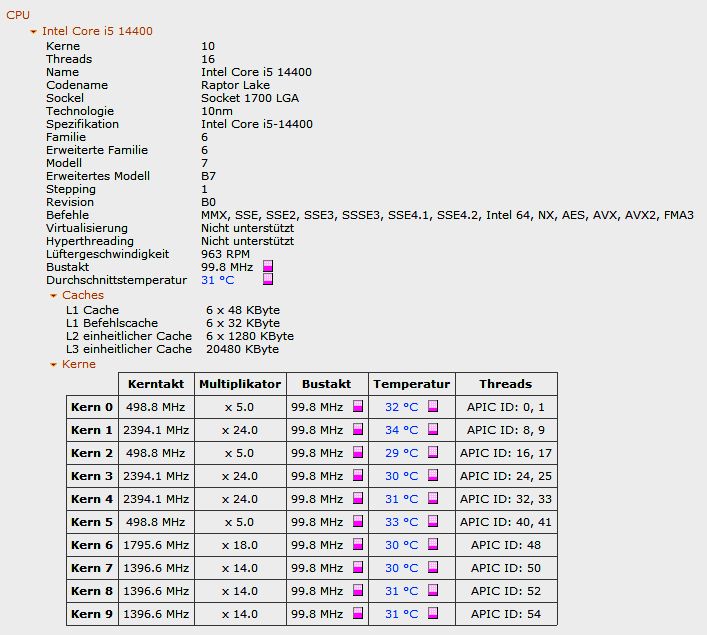This screenshot has height=635, width=707.
Task: Click the Codename value Raptor Lake
Action: click(x=235, y=85)
